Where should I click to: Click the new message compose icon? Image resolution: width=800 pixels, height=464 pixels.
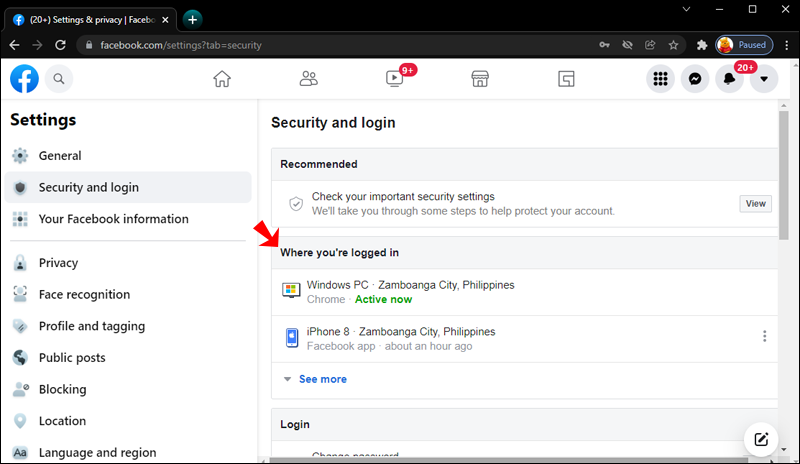pos(761,438)
